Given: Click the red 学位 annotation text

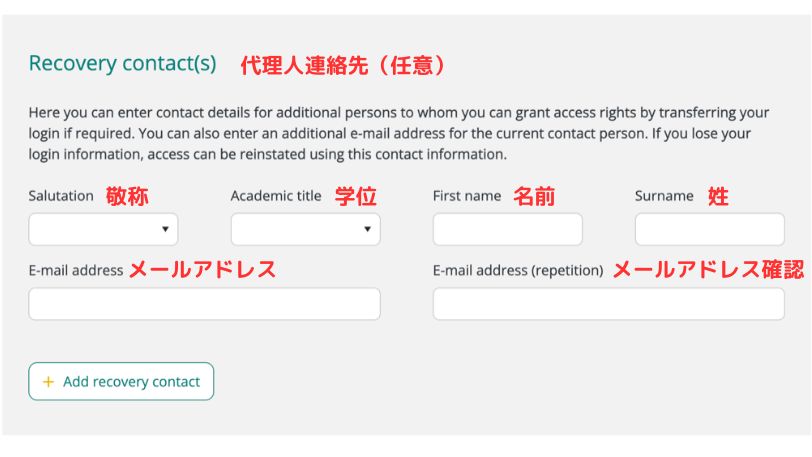Looking at the screenshot, I should coord(355,196).
